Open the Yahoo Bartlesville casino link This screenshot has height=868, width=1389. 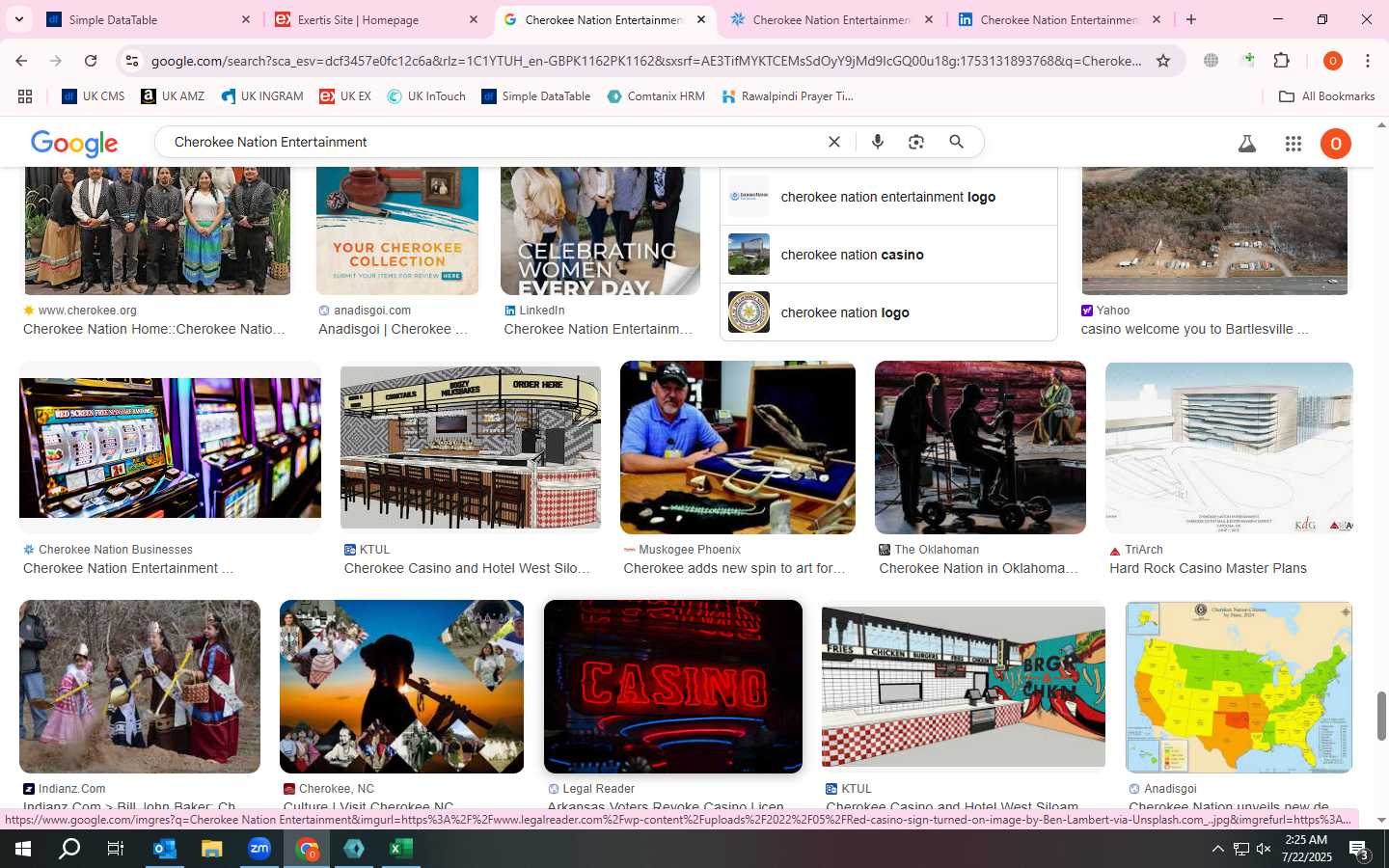pos(1194,329)
